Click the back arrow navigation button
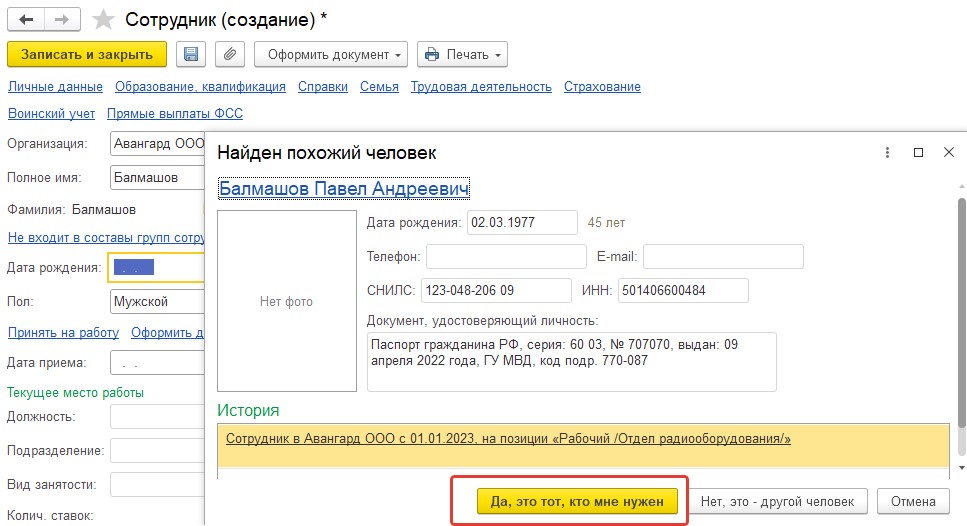The image size is (967, 526). [x=26, y=19]
